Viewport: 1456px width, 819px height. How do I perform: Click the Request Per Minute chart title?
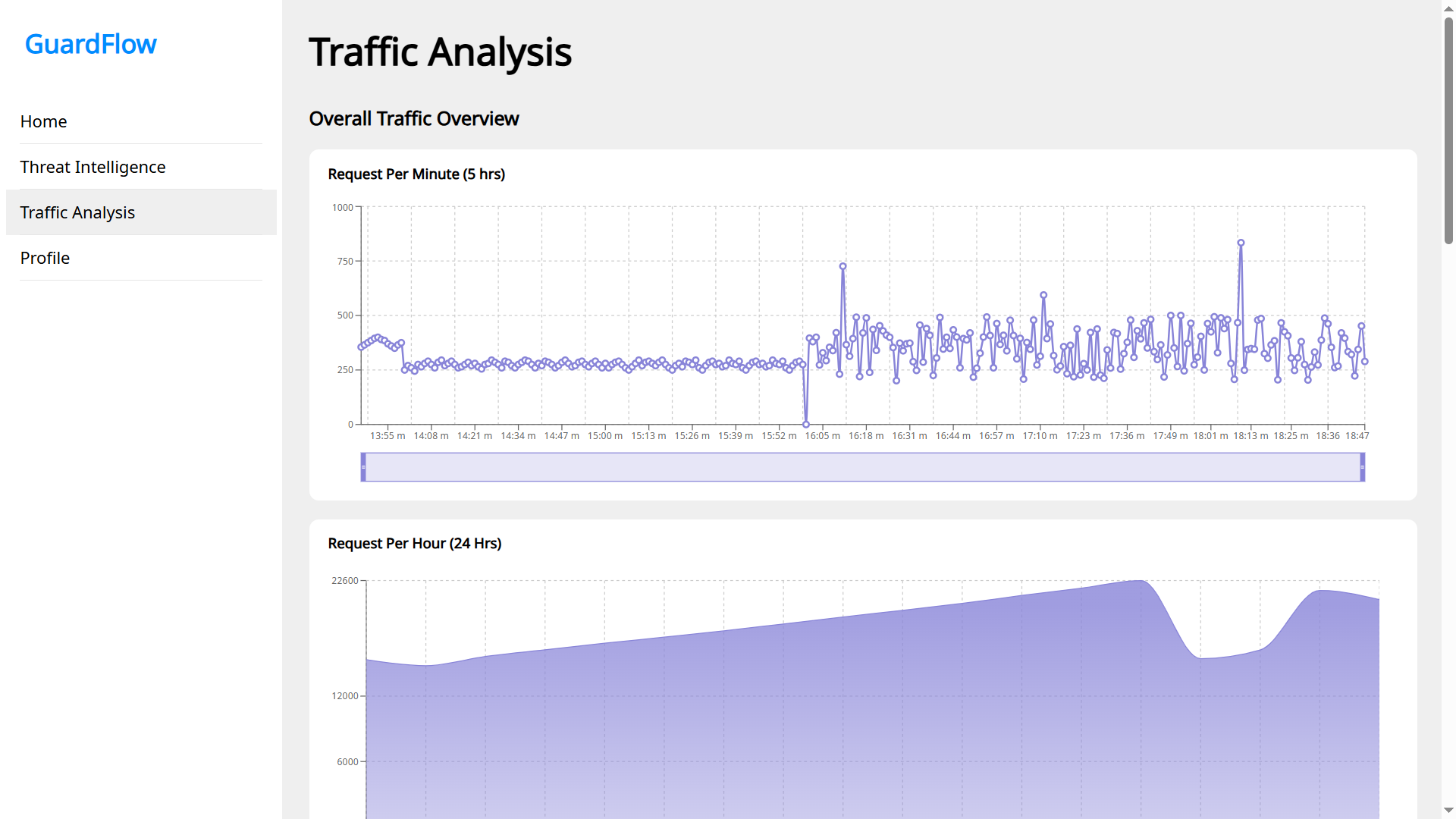click(416, 174)
